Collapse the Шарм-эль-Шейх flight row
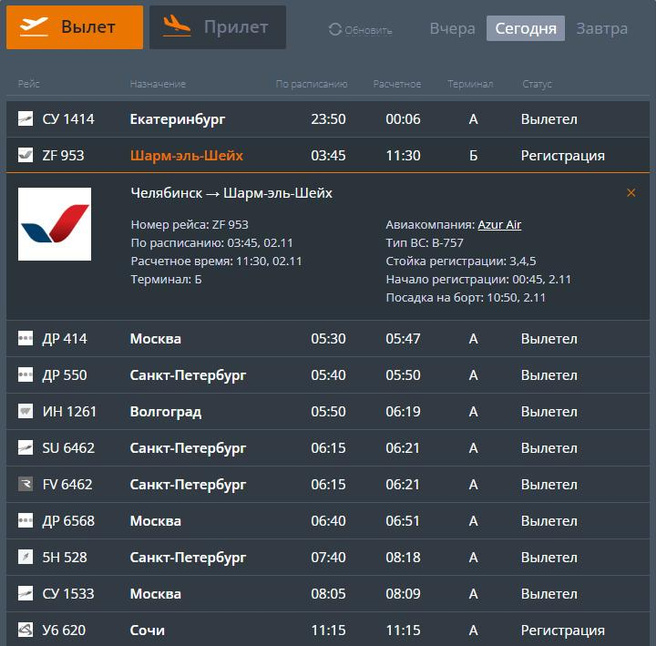 click(328, 155)
